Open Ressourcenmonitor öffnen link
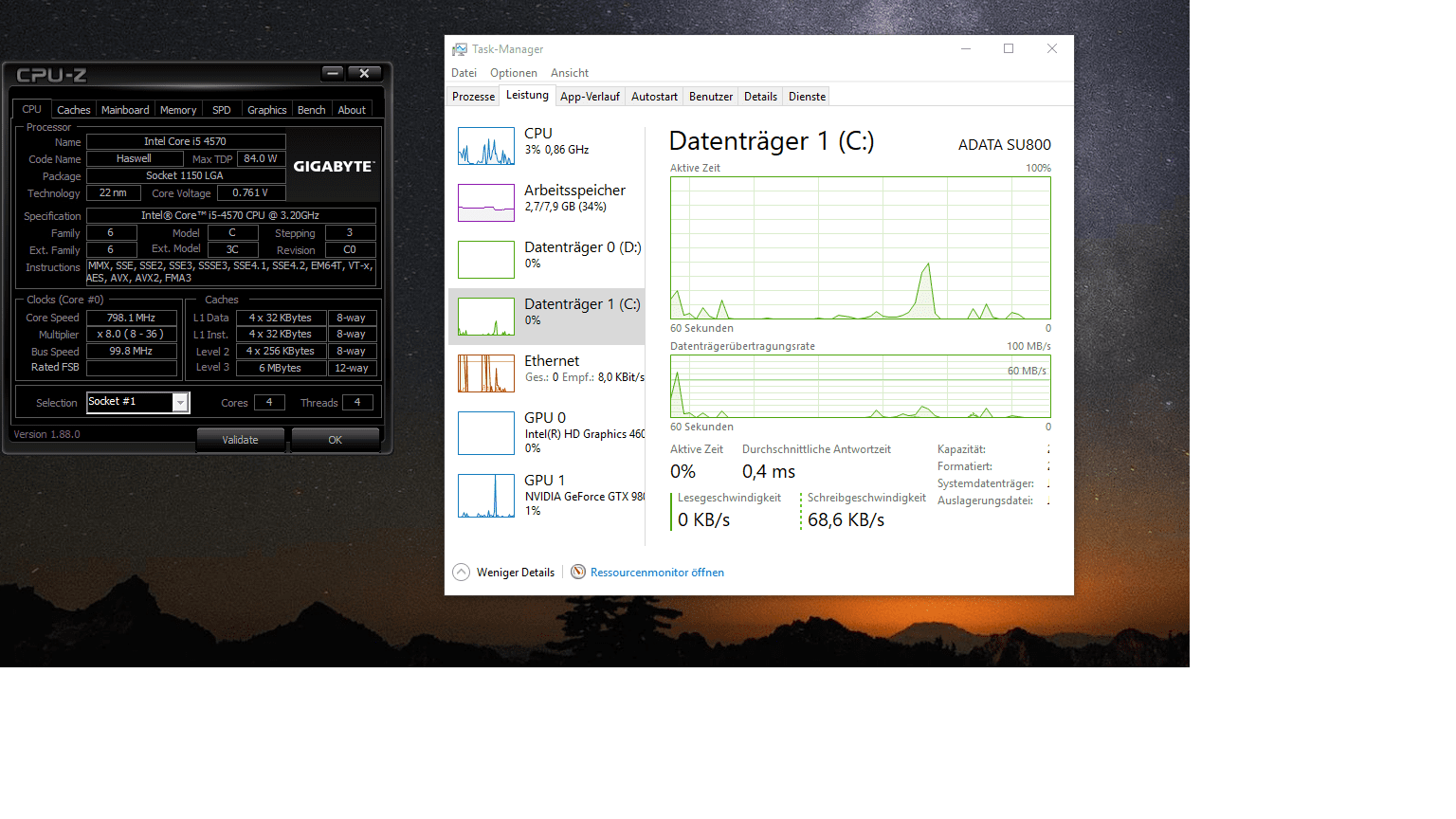 657,573
